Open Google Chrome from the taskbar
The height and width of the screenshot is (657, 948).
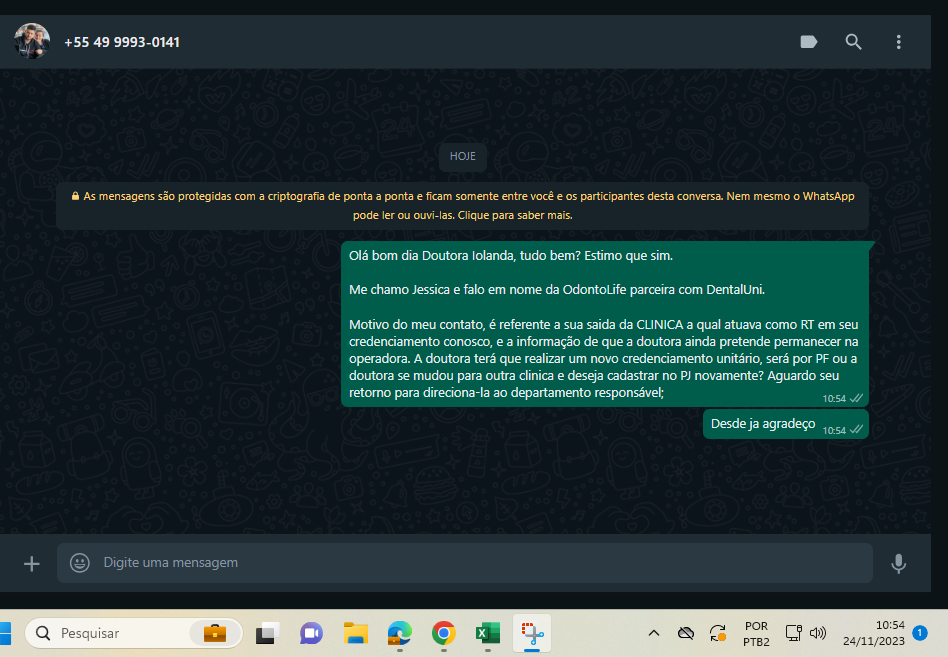coord(443,633)
